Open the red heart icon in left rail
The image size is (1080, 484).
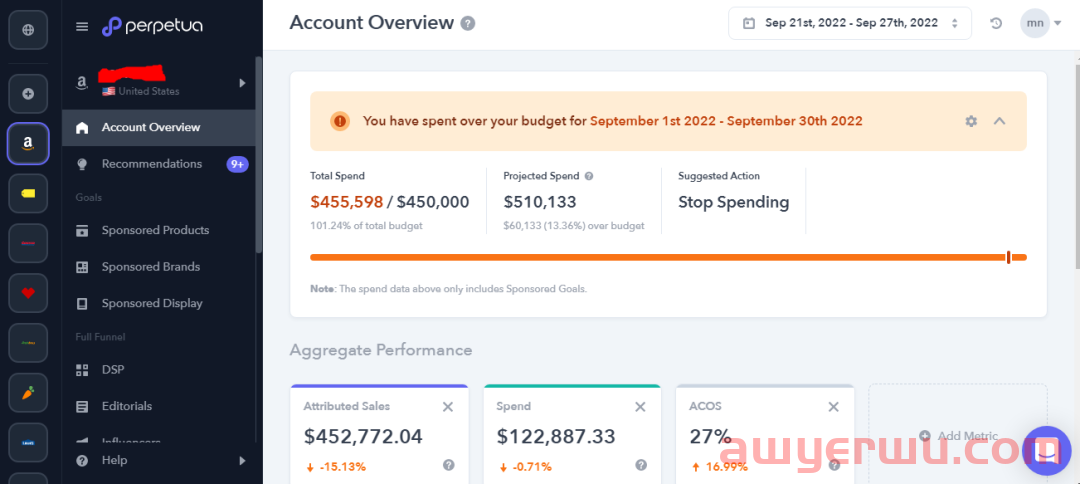tap(28, 293)
